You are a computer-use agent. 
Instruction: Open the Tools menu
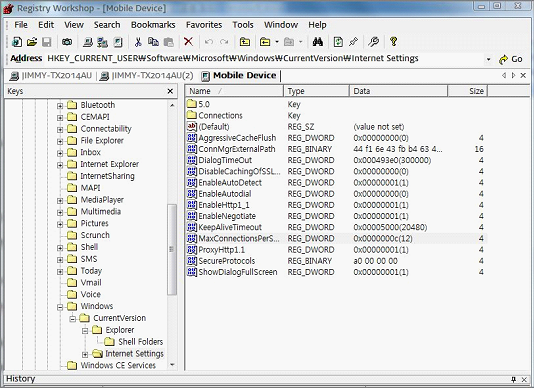click(x=243, y=25)
